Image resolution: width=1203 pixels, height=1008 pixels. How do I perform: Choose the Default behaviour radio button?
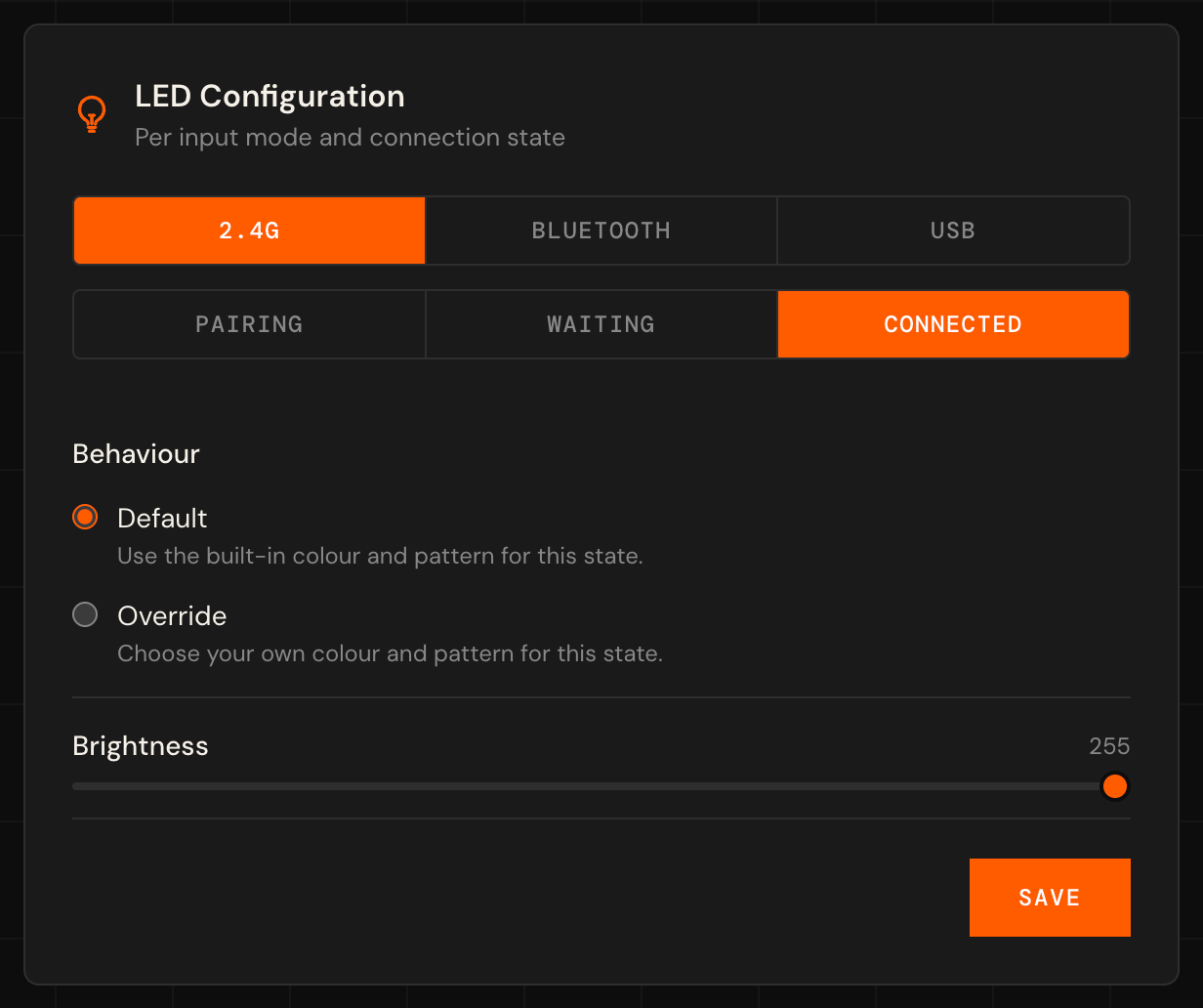[x=86, y=517]
